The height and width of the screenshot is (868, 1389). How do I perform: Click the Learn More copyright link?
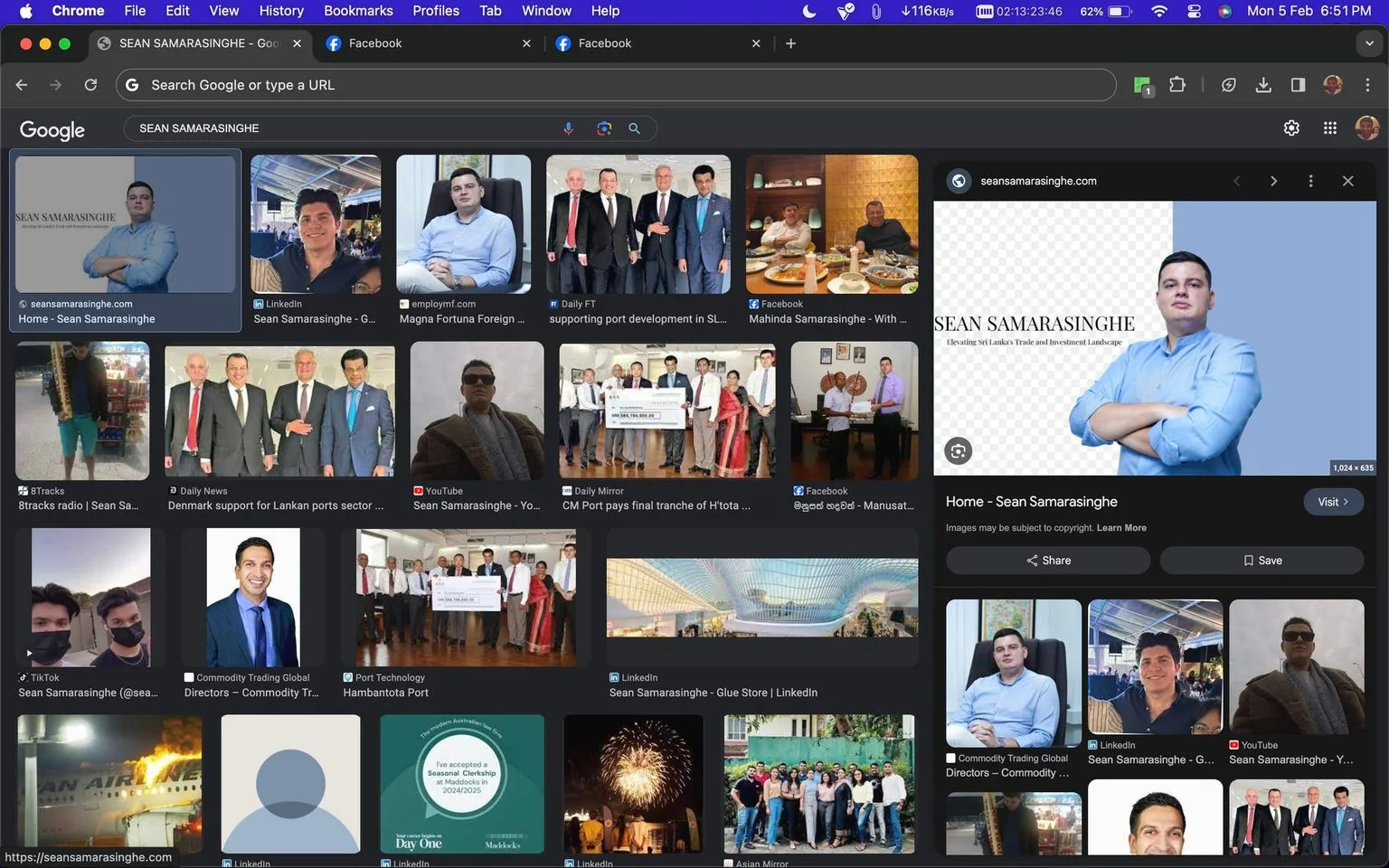tap(1121, 528)
